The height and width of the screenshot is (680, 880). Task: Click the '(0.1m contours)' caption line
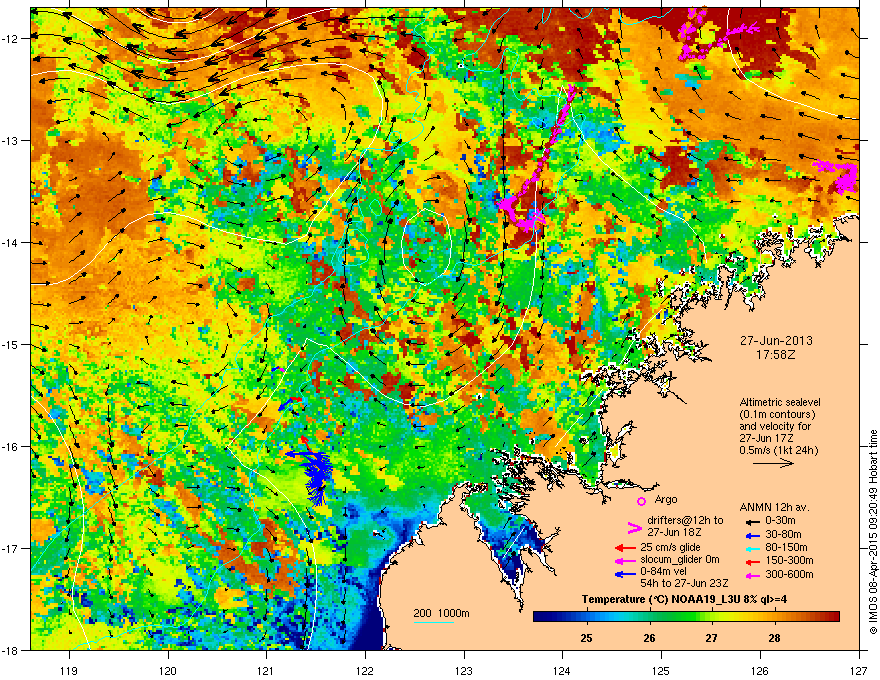777,415
